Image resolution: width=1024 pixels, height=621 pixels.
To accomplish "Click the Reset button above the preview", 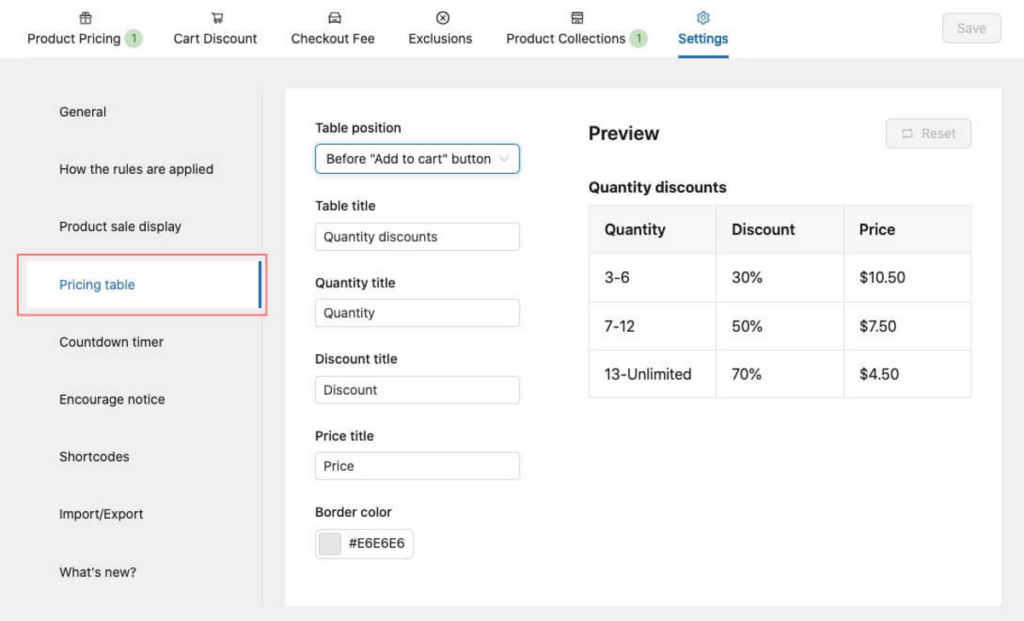I will [x=928, y=133].
